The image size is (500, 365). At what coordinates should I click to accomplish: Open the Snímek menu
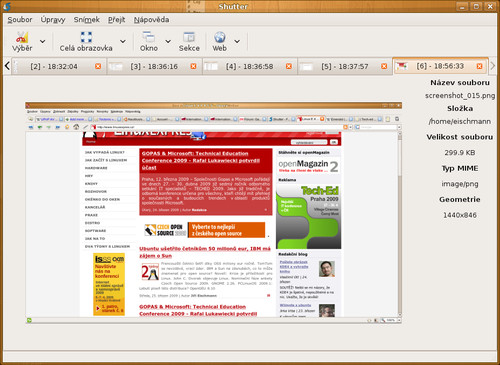click(x=87, y=20)
